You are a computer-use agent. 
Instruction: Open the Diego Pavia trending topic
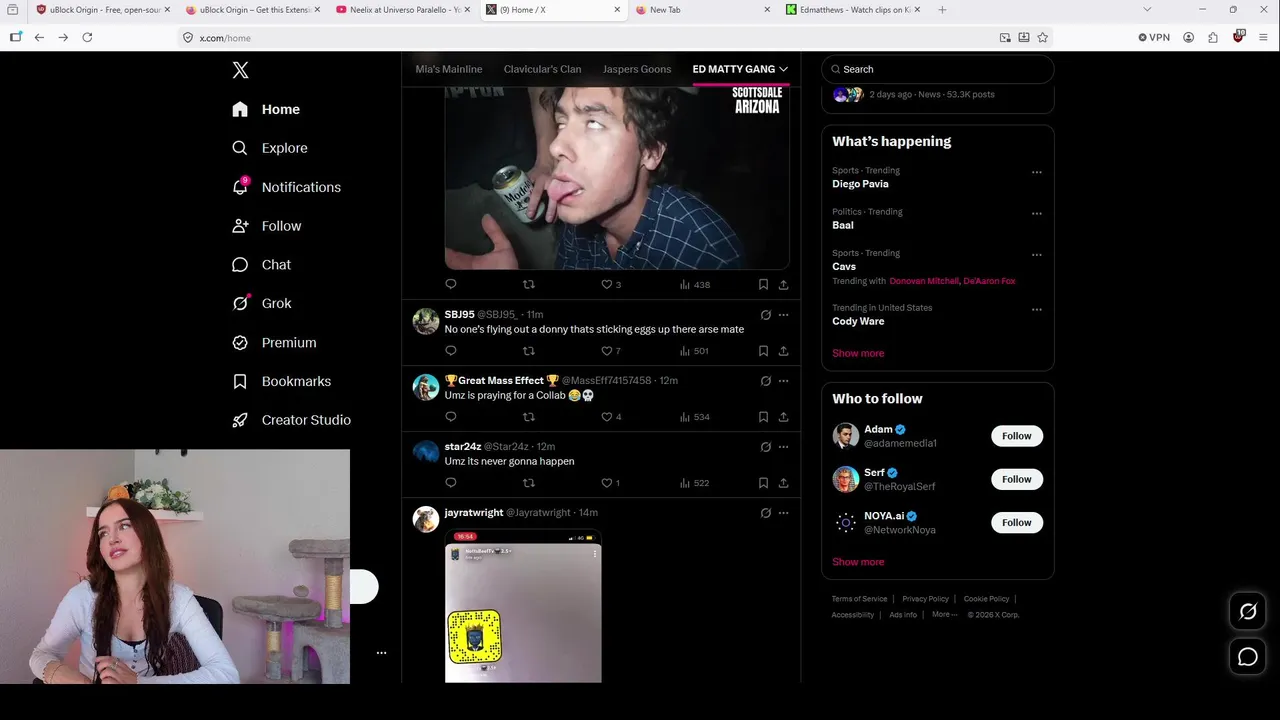[x=860, y=184]
